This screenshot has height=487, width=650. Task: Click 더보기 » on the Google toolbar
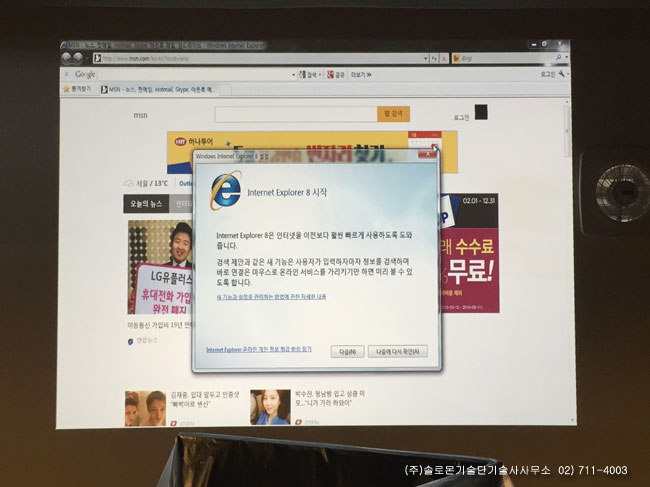tap(361, 75)
